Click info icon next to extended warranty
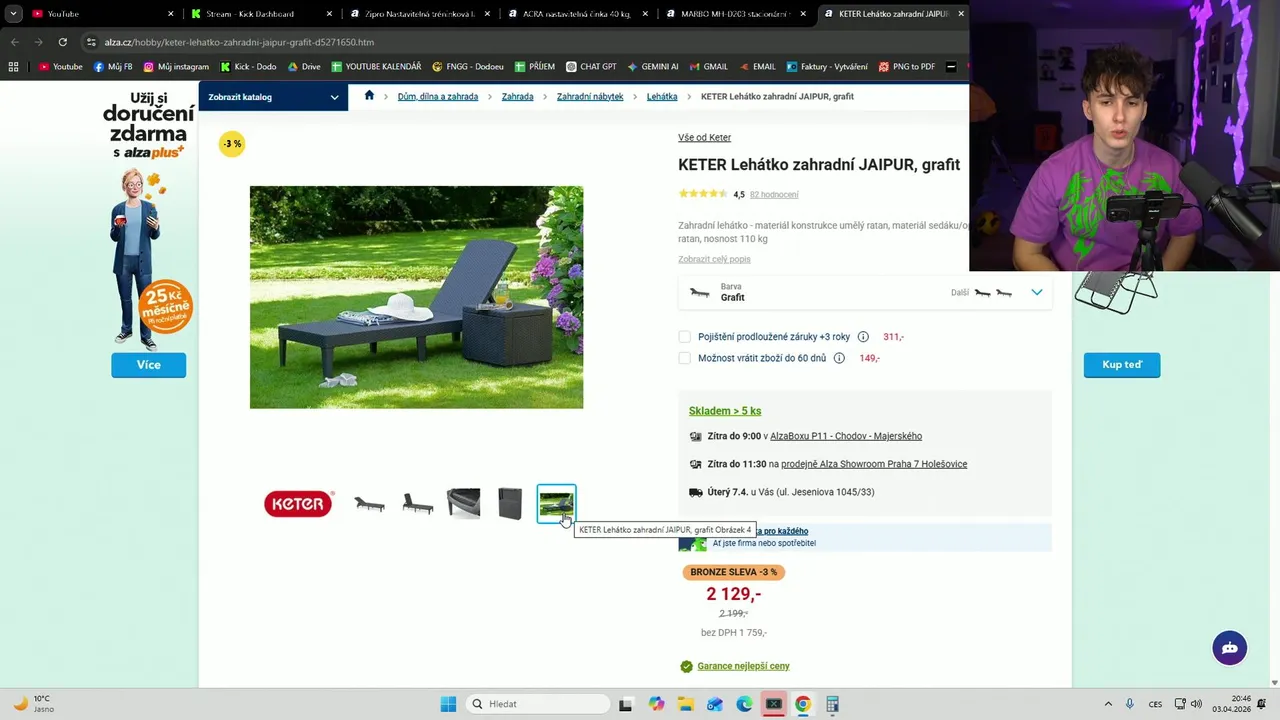The width and height of the screenshot is (1280, 720). 863,337
